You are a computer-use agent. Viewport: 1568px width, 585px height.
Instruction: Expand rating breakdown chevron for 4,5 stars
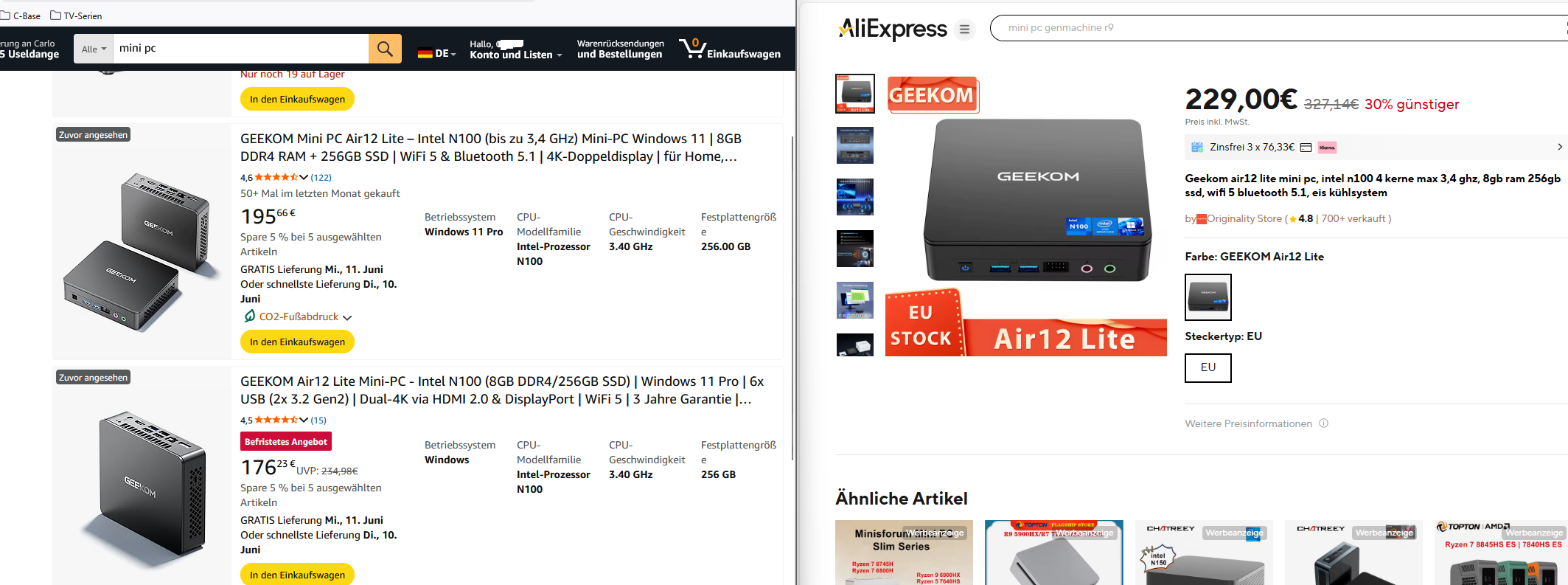pos(304,420)
